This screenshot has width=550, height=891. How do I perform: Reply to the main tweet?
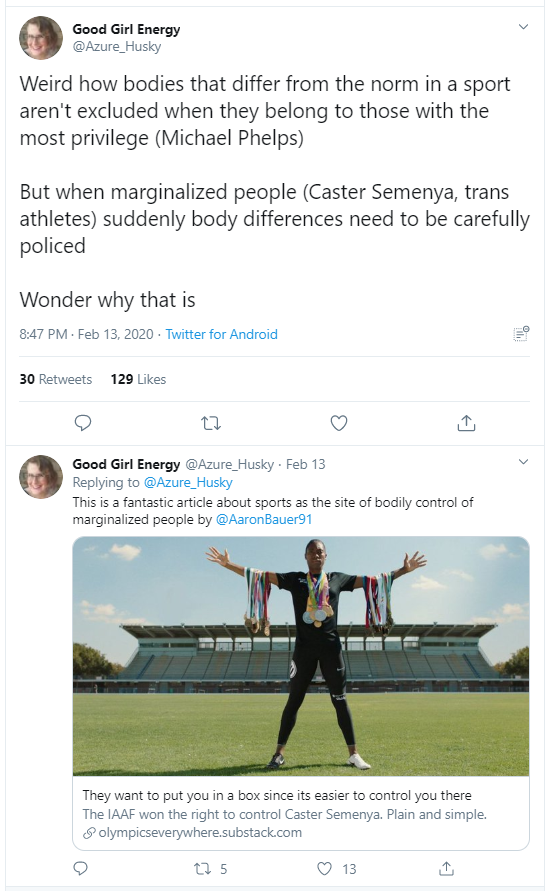pyautogui.click(x=83, y=423)
